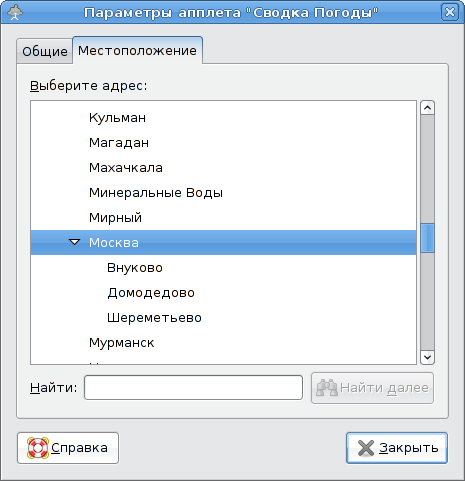The height and width of the screenshot is (481, 465).
Task: Close the dialog with title bar X
Action: tap(450, 12)
